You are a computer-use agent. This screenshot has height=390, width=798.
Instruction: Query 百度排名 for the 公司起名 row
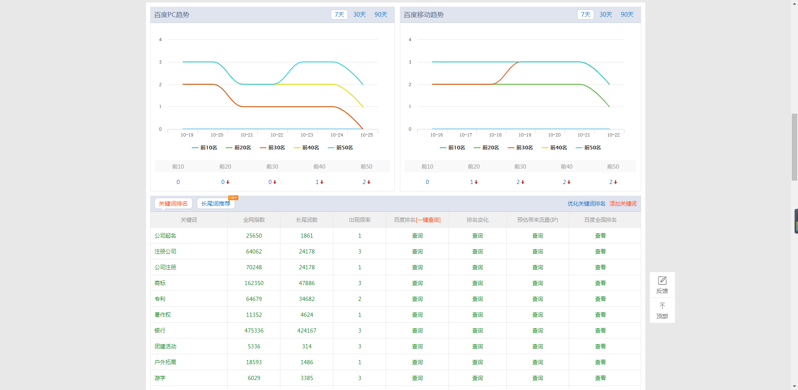click(x=417, y=236)
